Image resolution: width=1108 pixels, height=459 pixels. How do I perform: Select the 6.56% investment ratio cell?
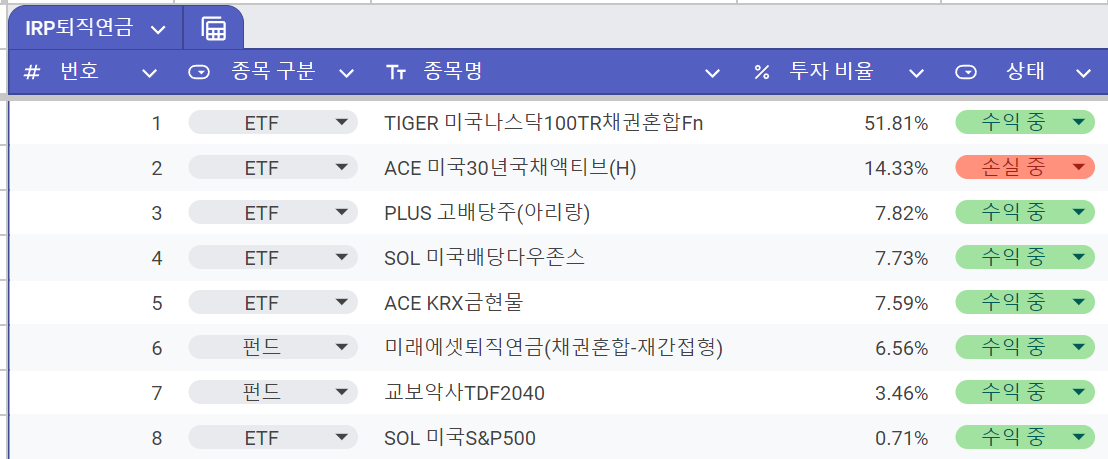coord(839,347)
